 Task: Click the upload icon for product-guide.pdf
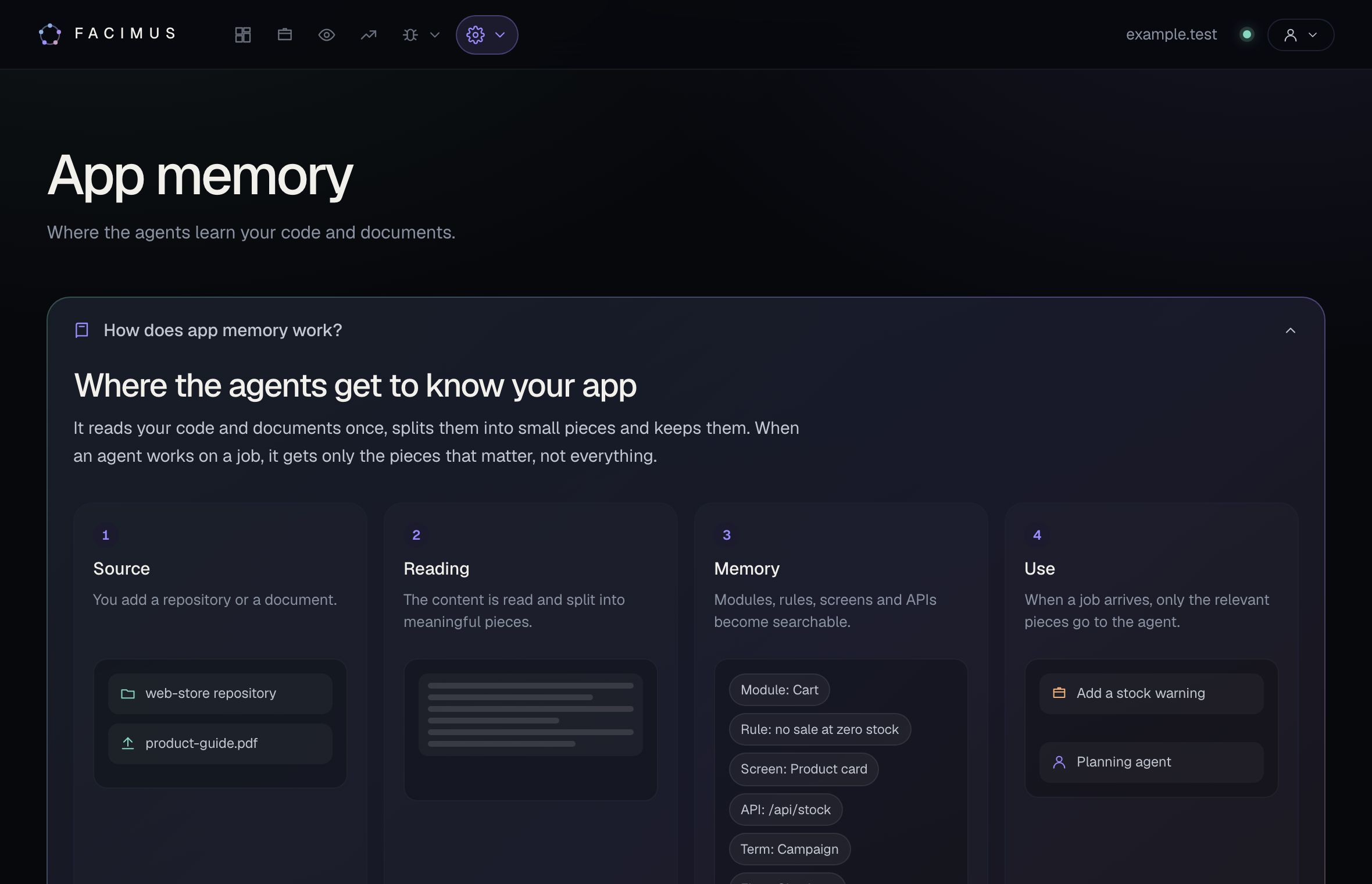[128, 743]
